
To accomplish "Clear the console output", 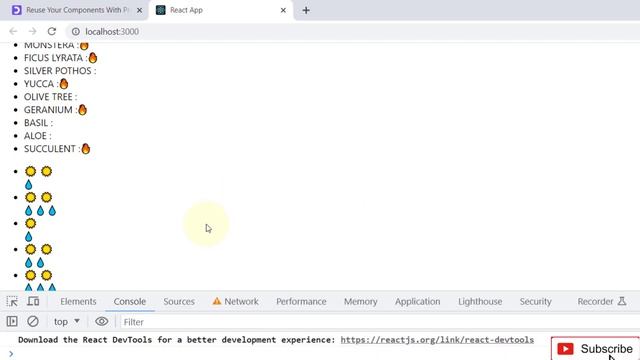I will [x=33, y=322].
